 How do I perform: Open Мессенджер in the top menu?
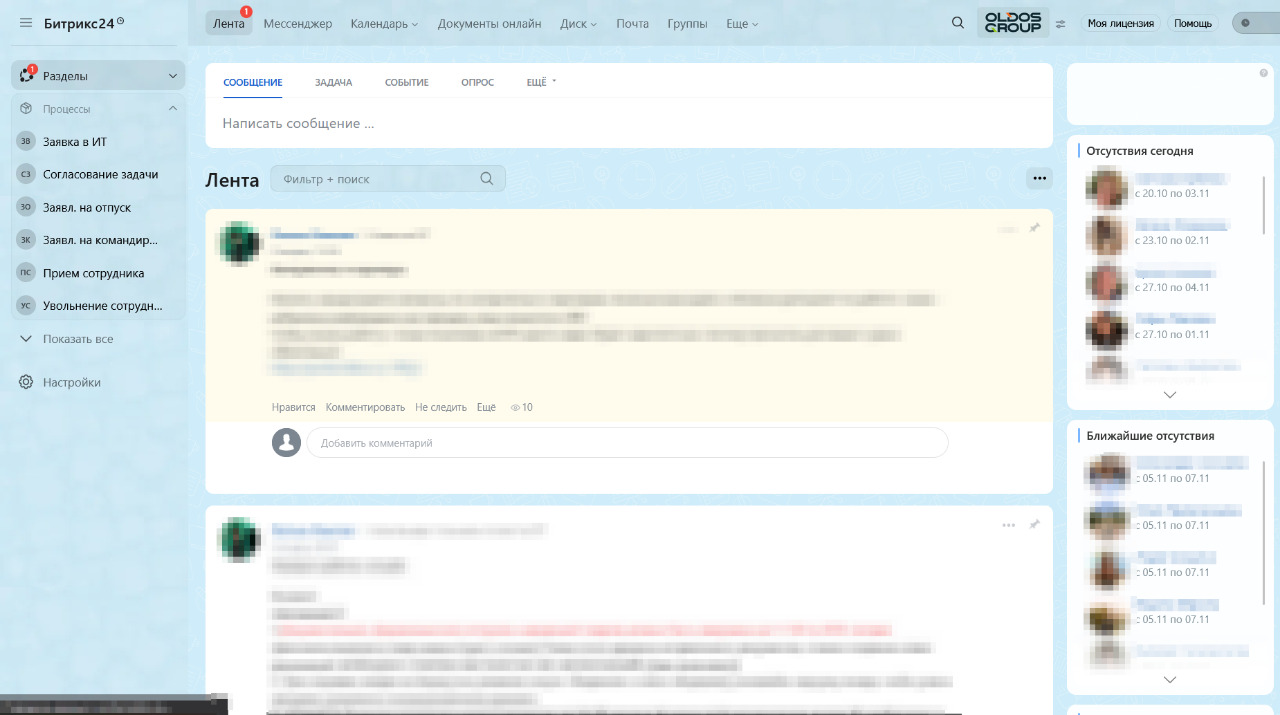[x=297, y=23]
